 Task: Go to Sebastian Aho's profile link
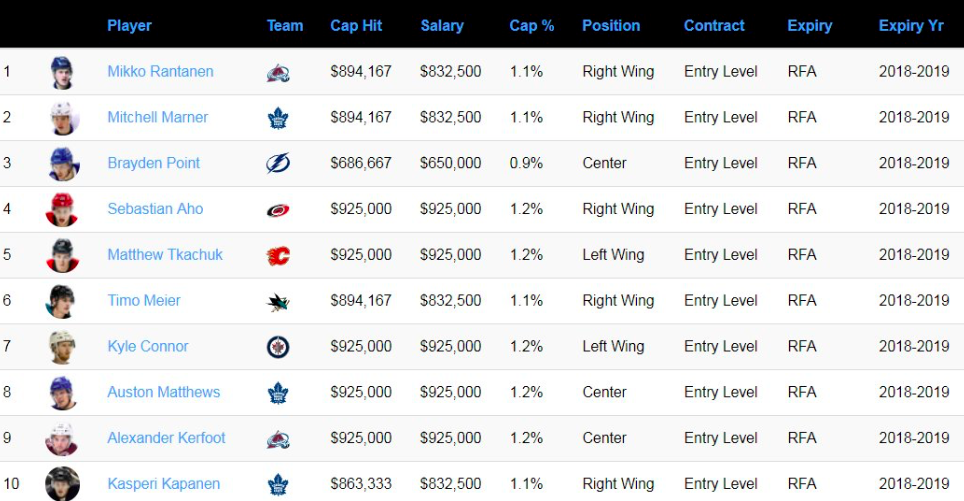pyautogui.click(x=155, y=209)
